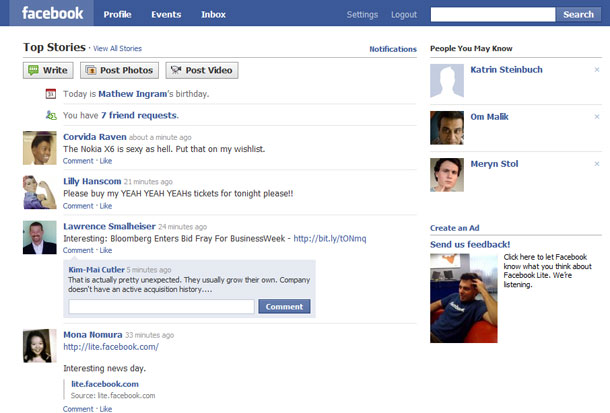This screenshot has height=413, width=610.
Task: Open the View All Stories link
Action: pyautogui.click(x=117, y=49)
